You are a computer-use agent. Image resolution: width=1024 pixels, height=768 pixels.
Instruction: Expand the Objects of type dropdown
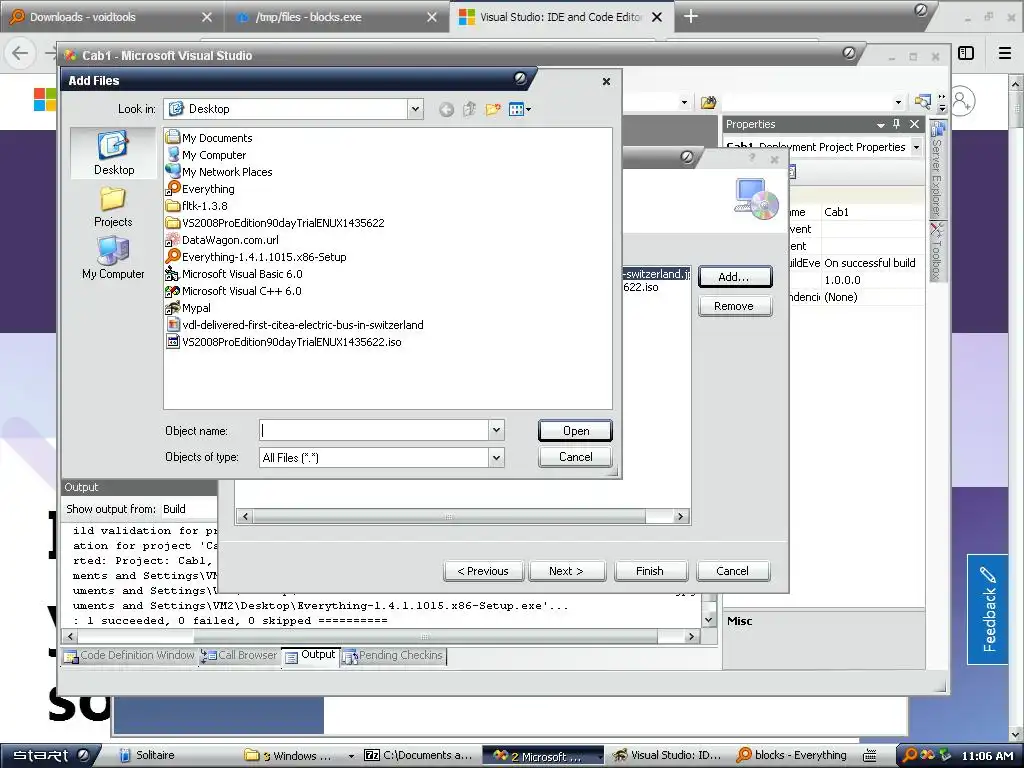tap(496, 457)
